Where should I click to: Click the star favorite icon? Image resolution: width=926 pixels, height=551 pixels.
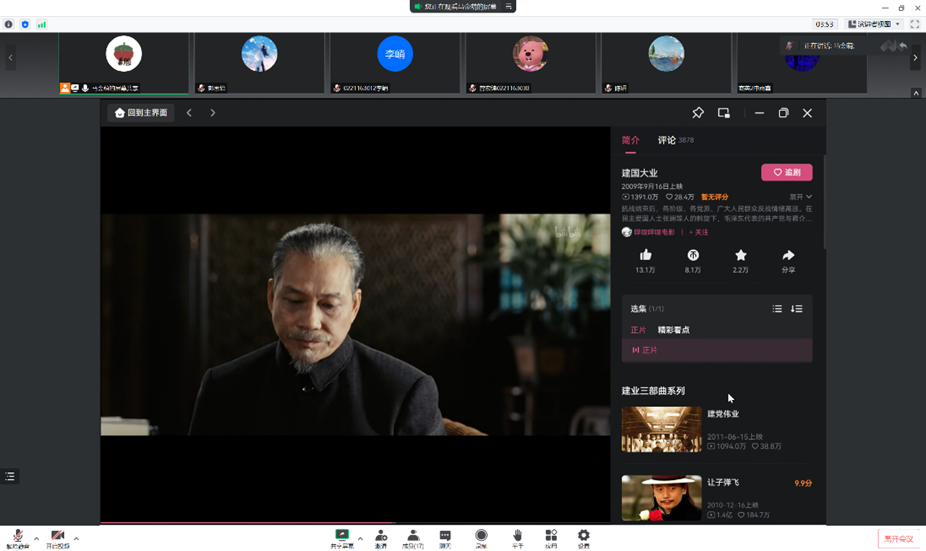740,256
